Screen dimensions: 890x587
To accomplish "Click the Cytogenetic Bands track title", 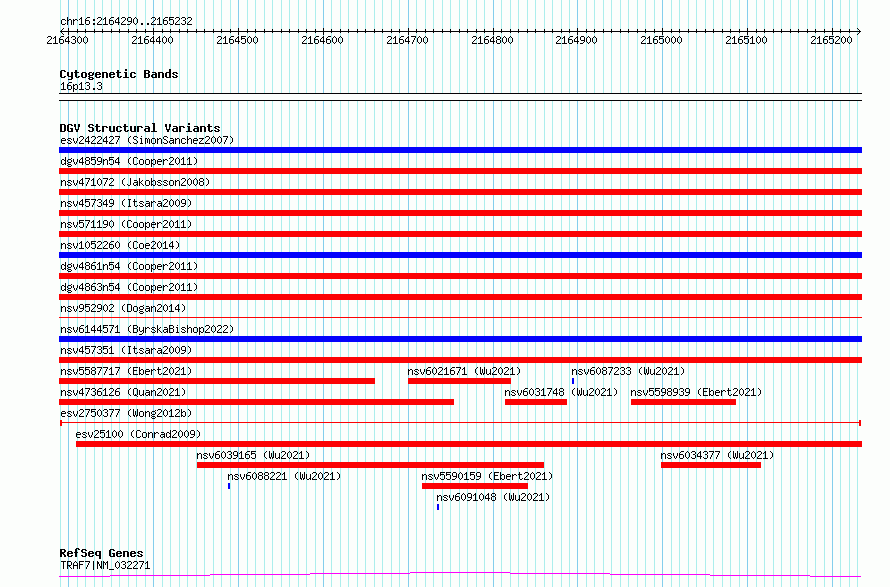I will pos(119,74).
